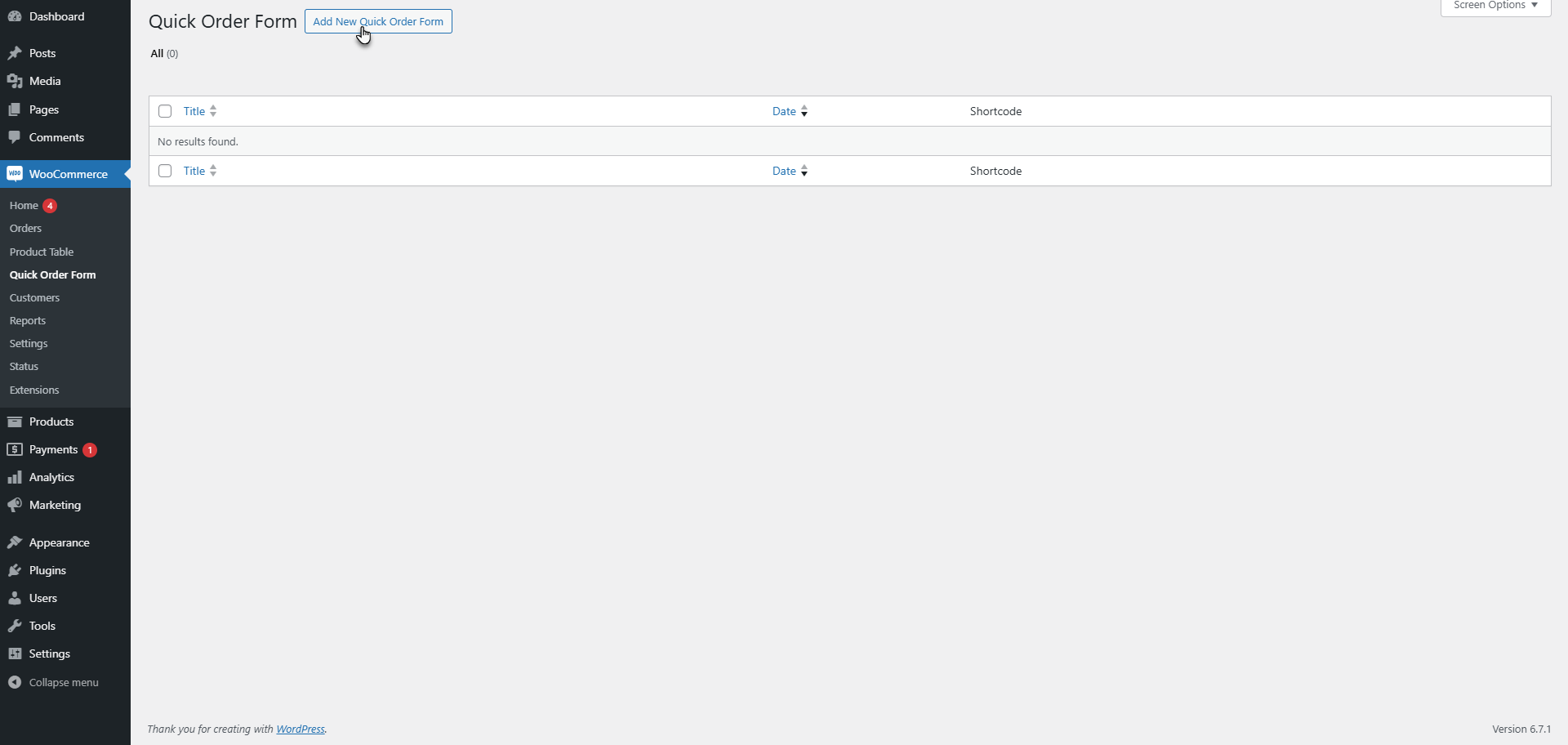Viewport: 1568px width, 745px height.
Task: Click the Comments speech bubble icon
Action: tap(15, 137)
